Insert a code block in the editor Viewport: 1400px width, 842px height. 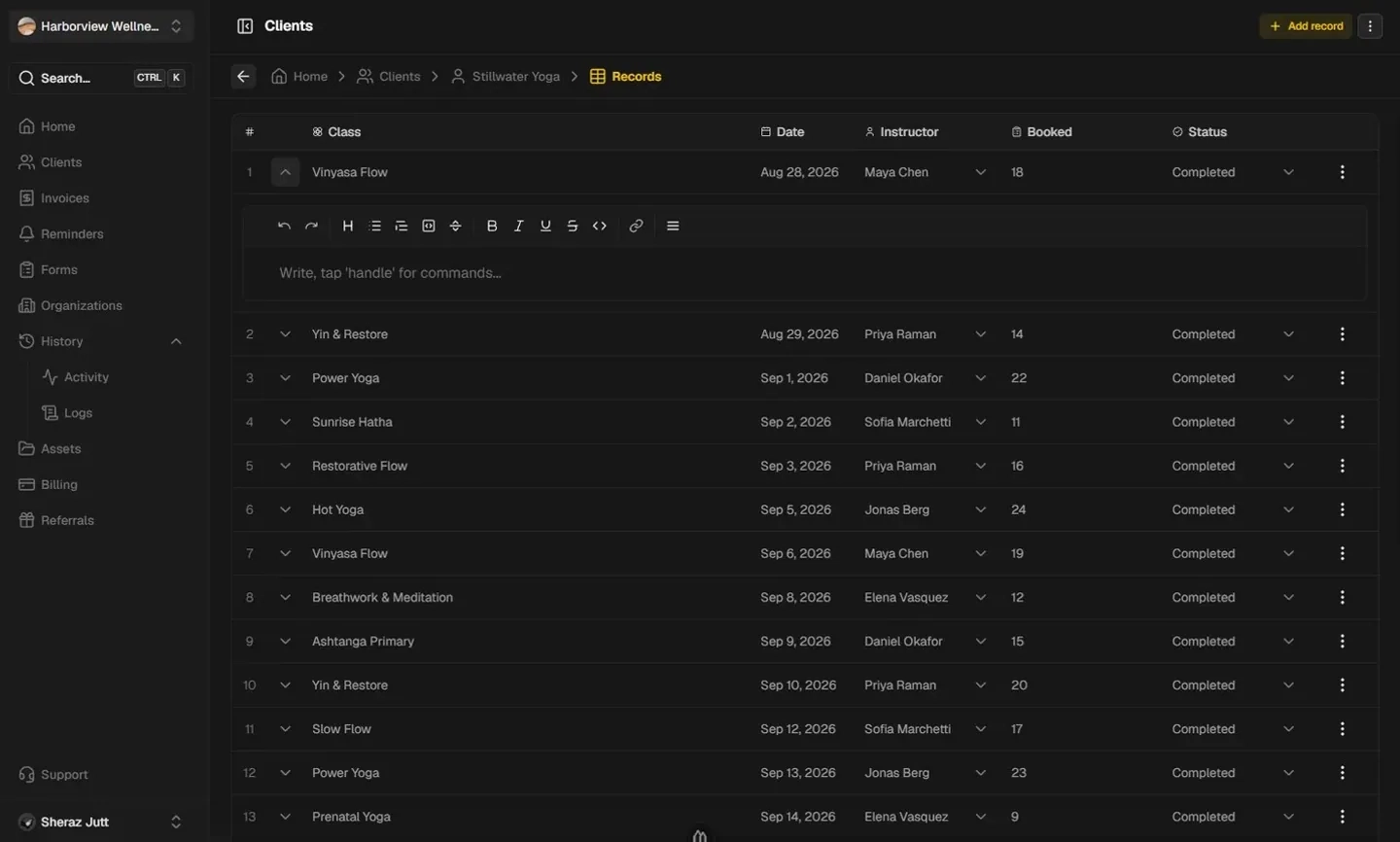tap(429, 226)
